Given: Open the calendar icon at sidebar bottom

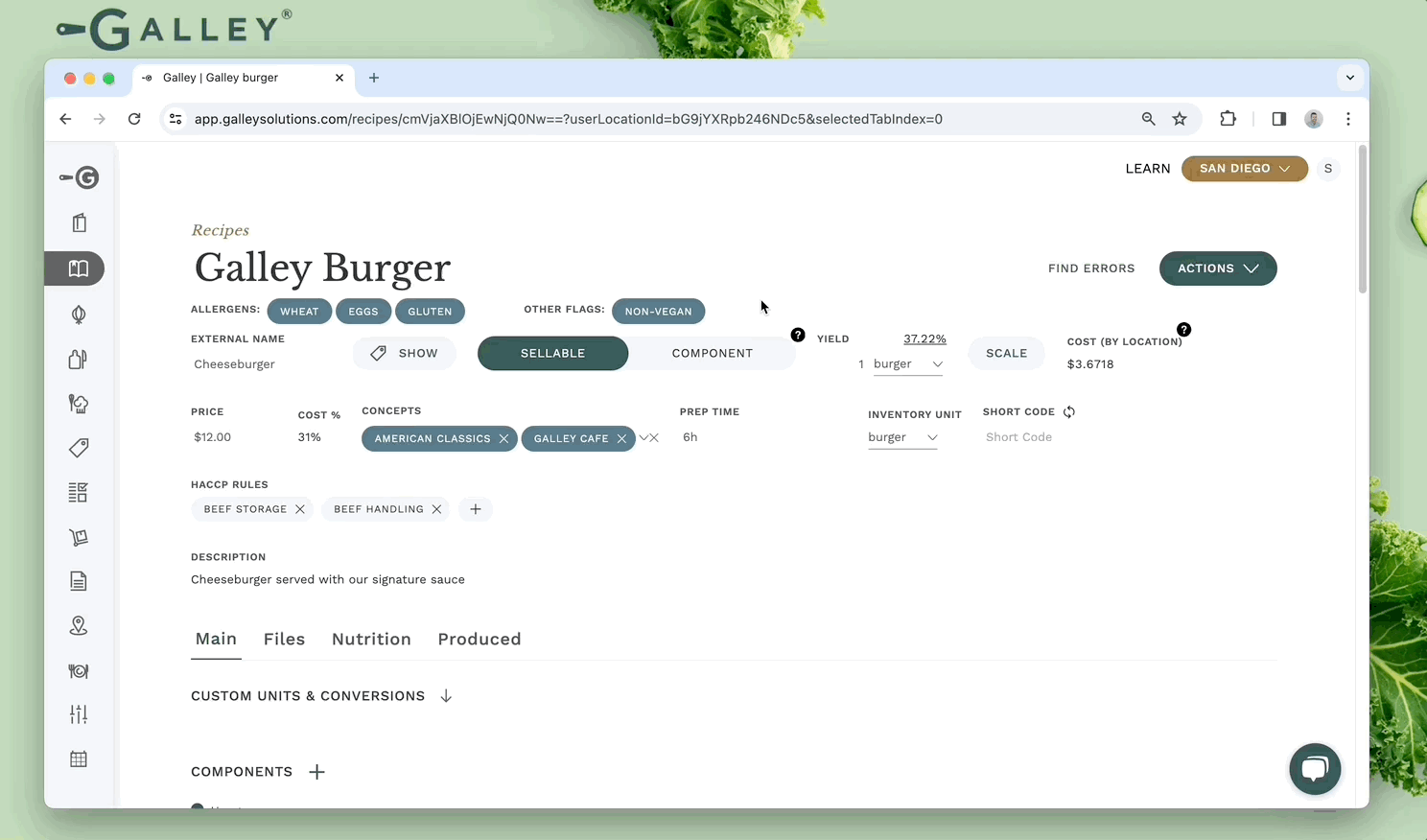Looking at the screenshot, I should click(78, 758).
